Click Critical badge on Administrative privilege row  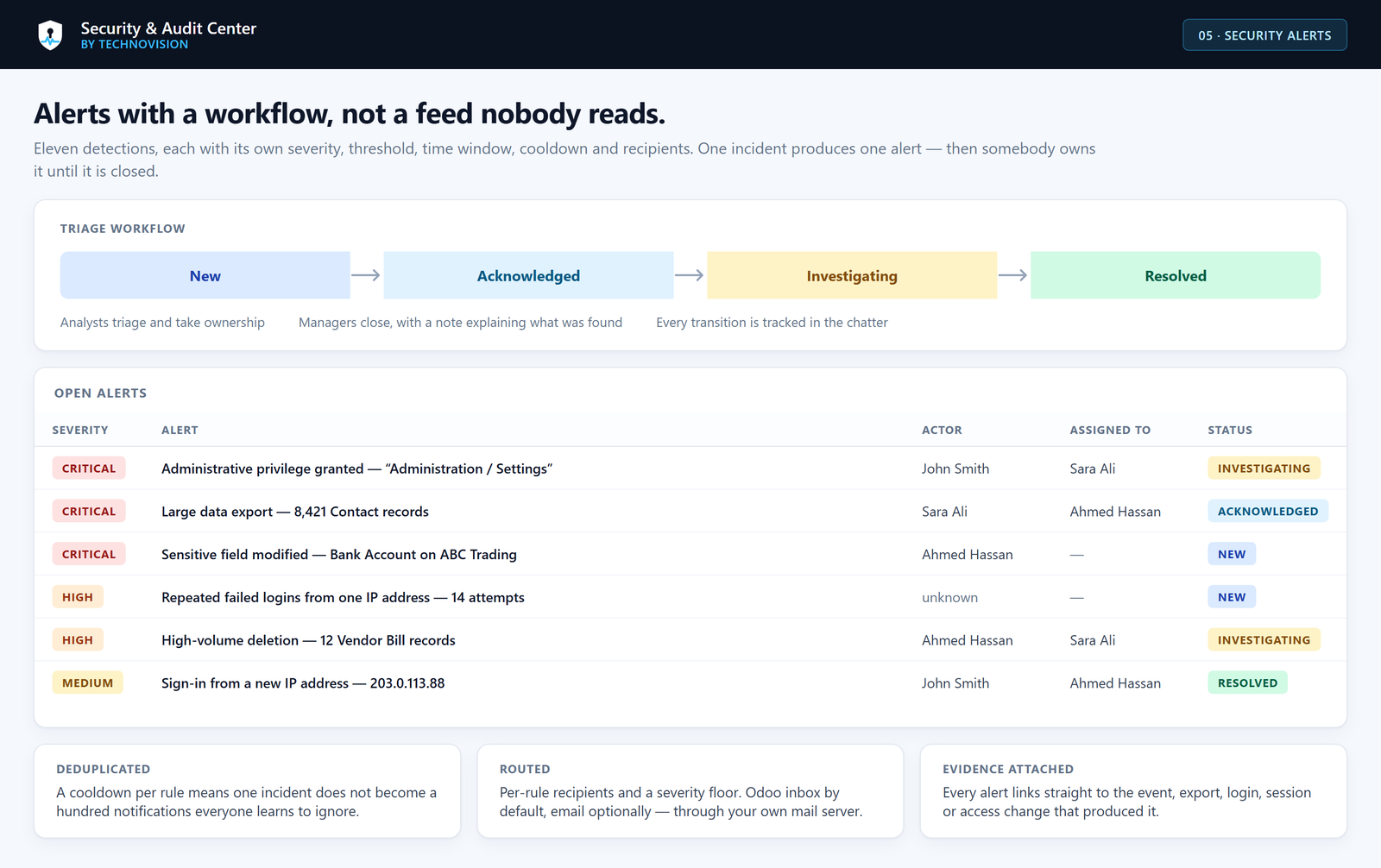coord(89,469)
